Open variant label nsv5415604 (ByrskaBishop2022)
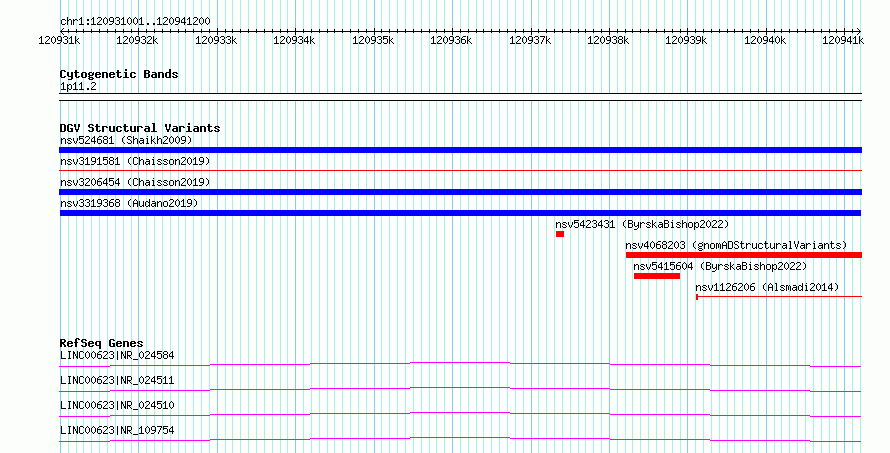The width and height of the screenshot is (890, 453). coord(720,266)
